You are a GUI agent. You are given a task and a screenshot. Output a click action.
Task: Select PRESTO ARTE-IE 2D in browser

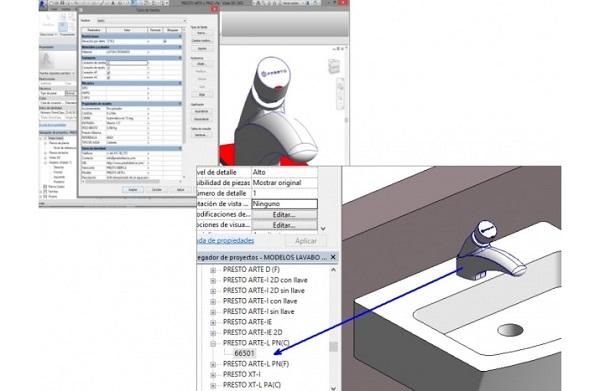tap(253, 332)
